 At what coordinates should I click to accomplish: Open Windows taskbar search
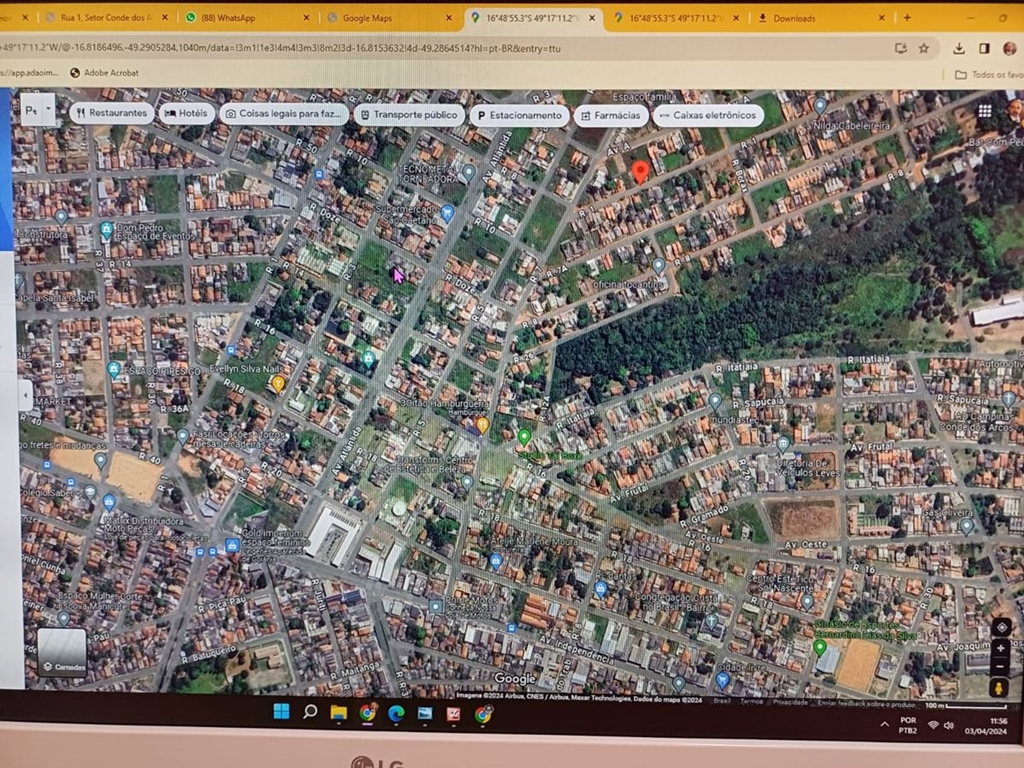(x=310, y=711)
